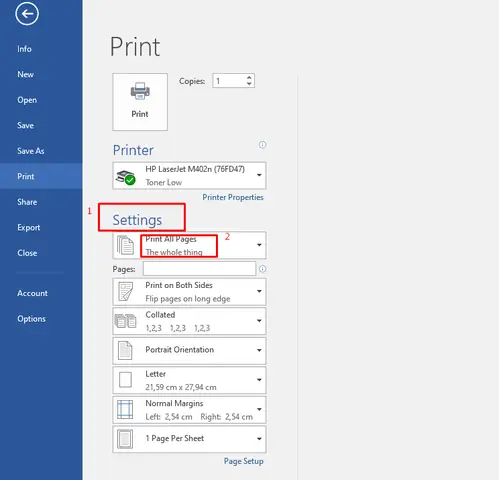This screenshot has height=480, width=499.
Task: Click the printer icon on Print button
Action: (140, 91)
